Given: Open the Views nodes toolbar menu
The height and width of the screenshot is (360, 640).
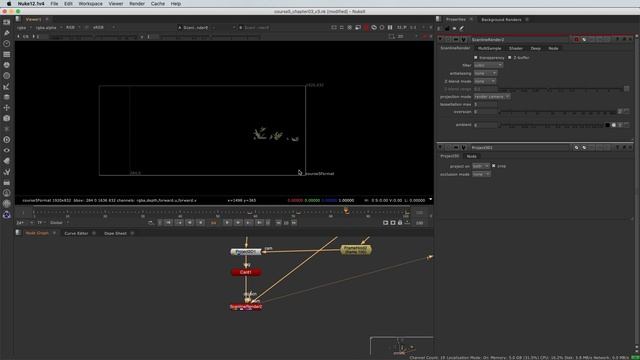Looking at the screenshot, I should [7, 151].
